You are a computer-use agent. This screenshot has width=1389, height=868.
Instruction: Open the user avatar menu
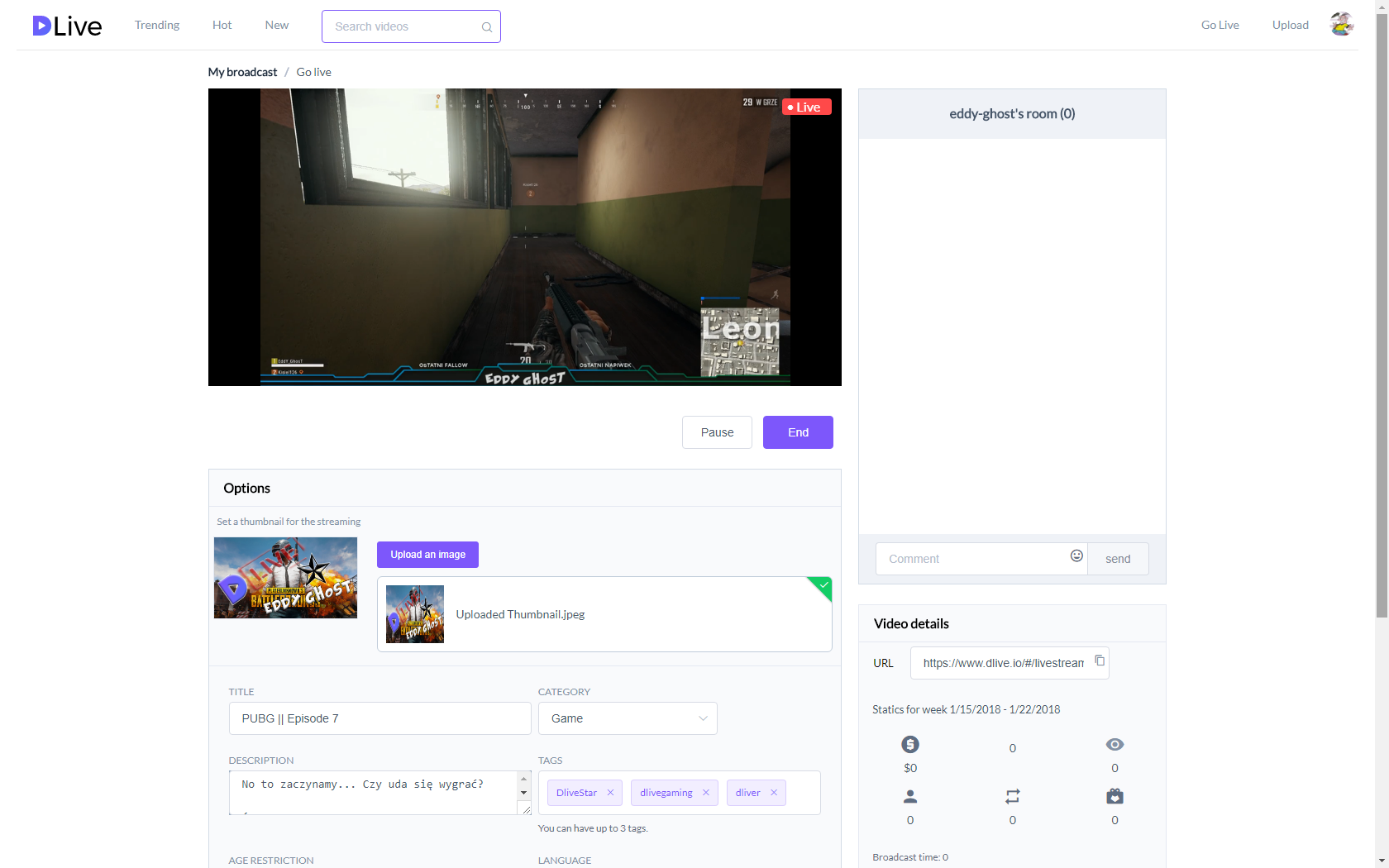pyautogui.click(x=1341, y=25)
